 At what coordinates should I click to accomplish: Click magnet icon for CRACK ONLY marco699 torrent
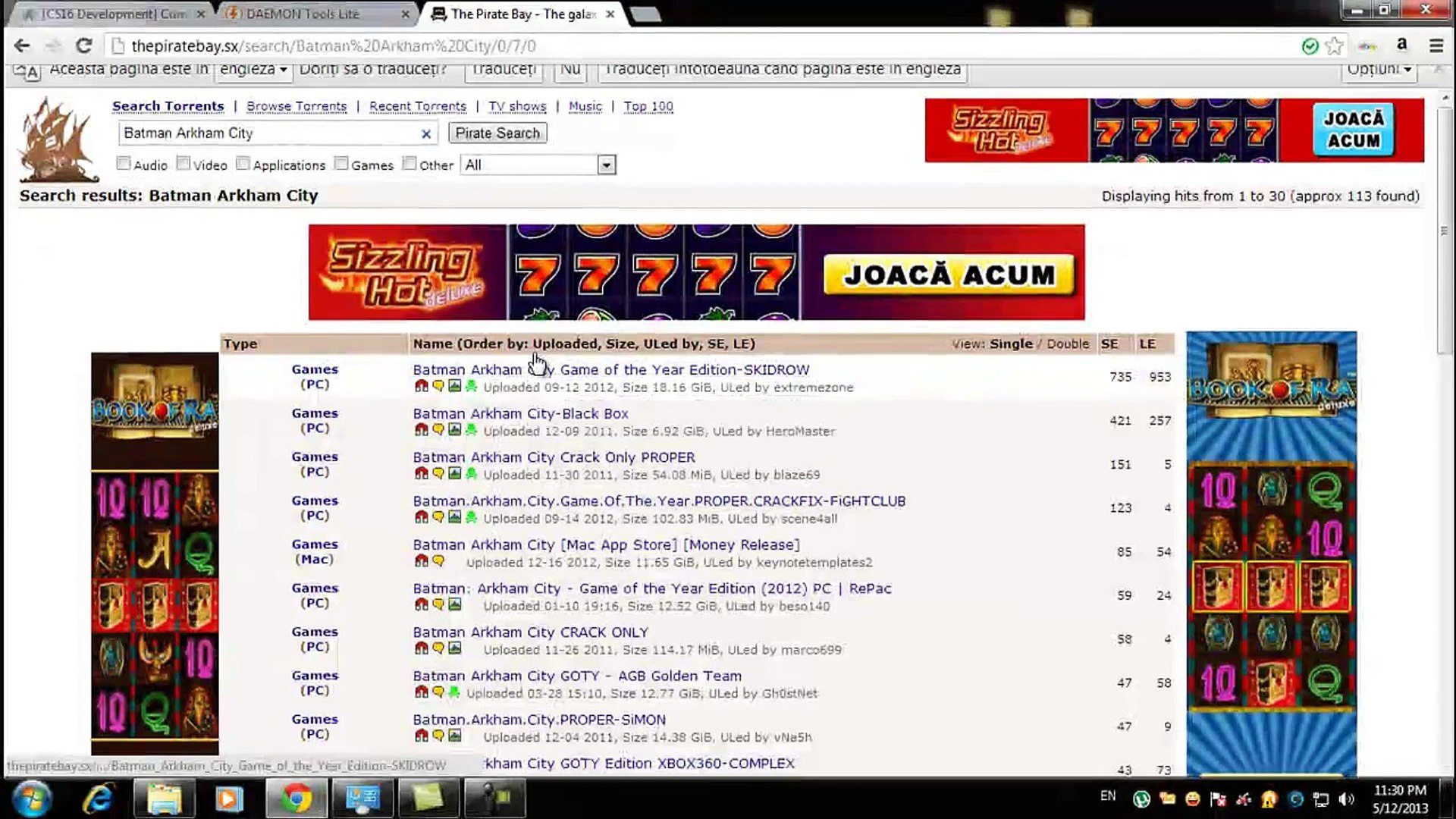pyautogui.click(x=422, y=648)
